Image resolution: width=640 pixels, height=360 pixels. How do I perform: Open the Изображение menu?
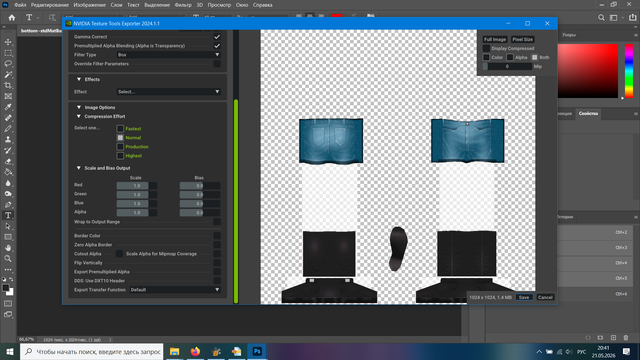89,5
